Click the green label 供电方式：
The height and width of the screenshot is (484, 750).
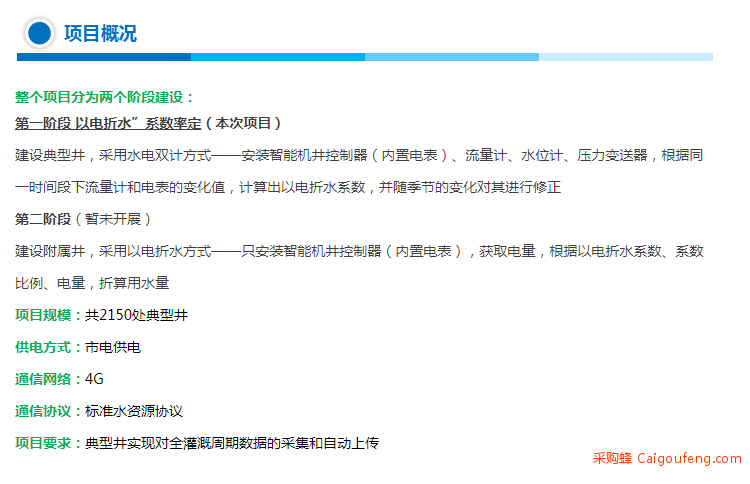pyautogui.click(x=50, y=347)
